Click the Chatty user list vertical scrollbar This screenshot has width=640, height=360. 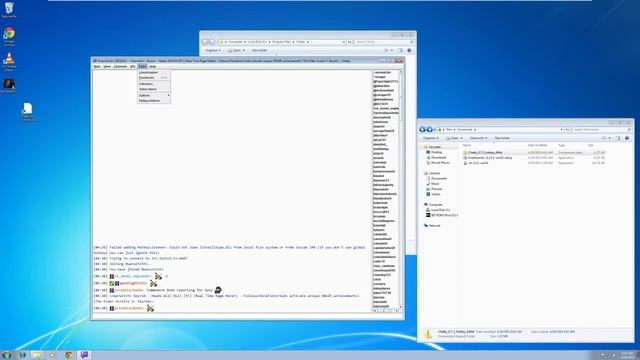(400, 188)
